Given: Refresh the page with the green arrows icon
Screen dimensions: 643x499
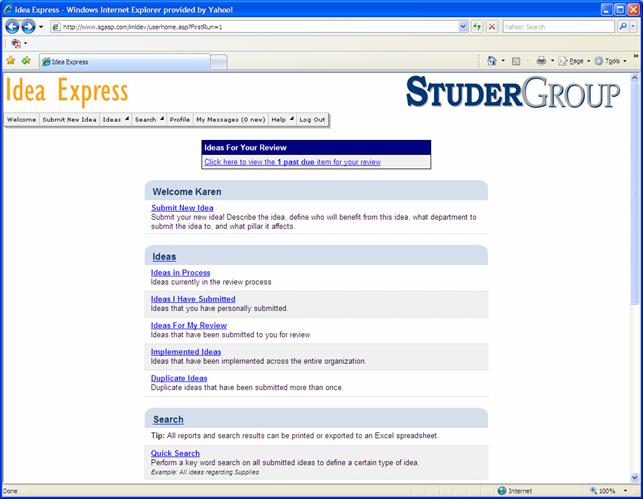Looking at the screenshot, I should 477,27.
